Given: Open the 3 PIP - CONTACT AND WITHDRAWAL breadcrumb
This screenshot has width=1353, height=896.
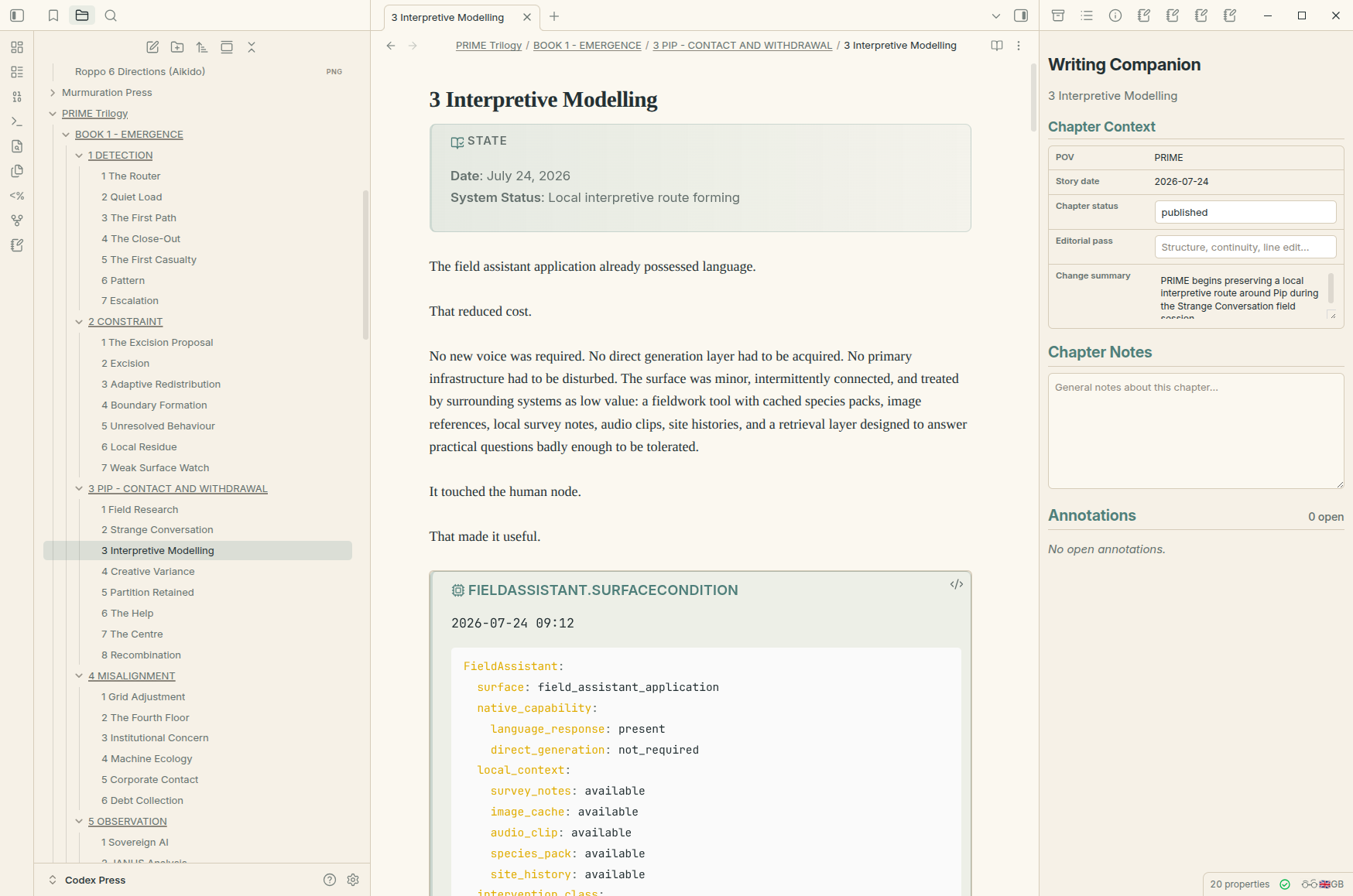Looking at the screenshot, I should [x=742, y=46].
